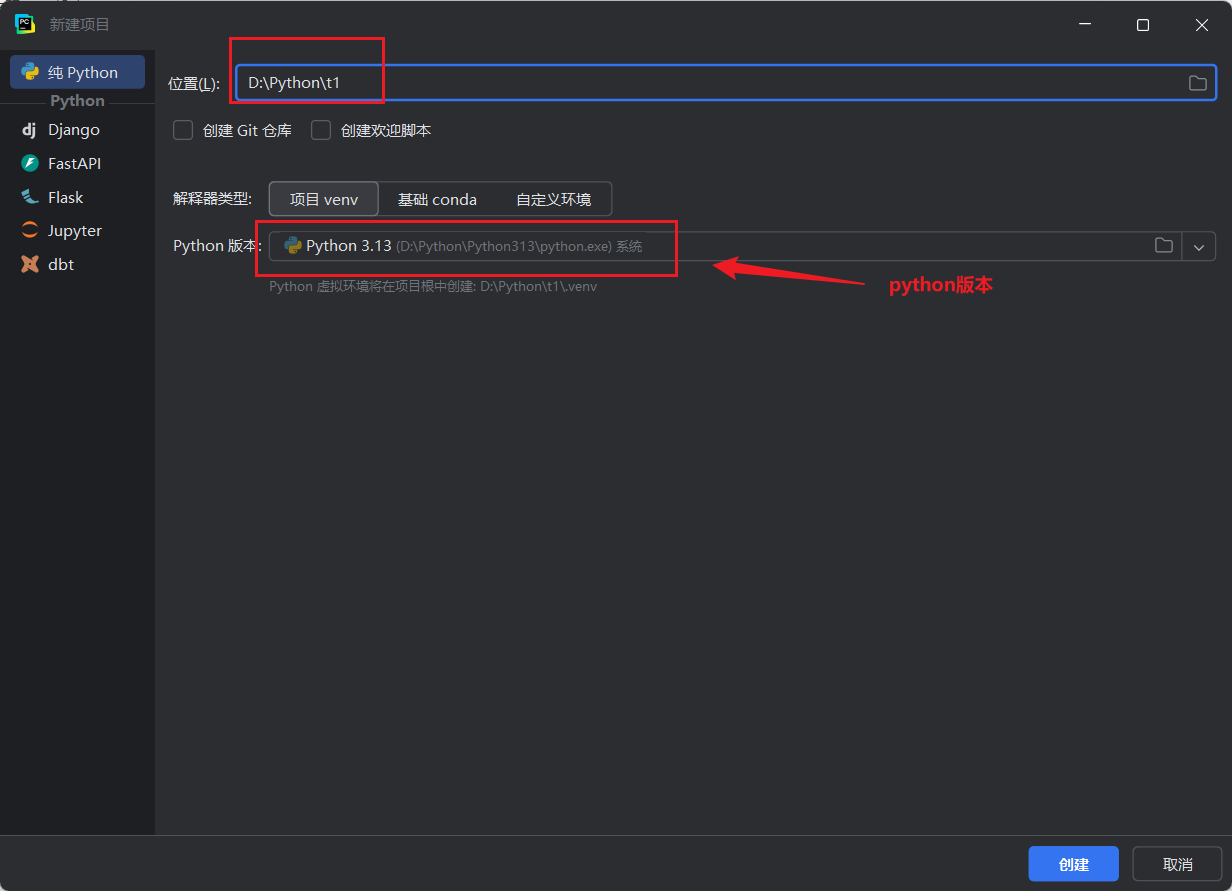The width and height of the screenshot is (1232, 891).
Task: Tick the 创建欢迎脚本 checkbox
Action: pos(321,130)
